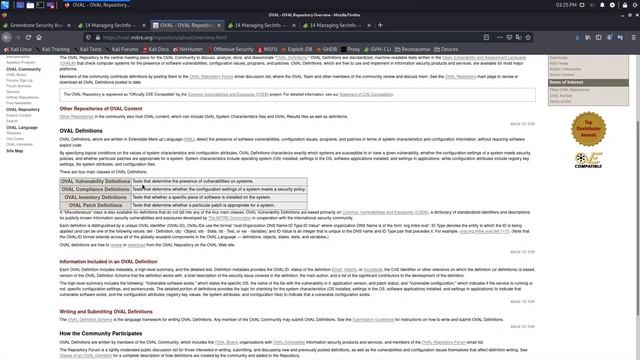Select the OVAL Vulnerability Definitions cell
Viewport: 640px width, 360px height.
pyautogui.click(x=95, y=181)
